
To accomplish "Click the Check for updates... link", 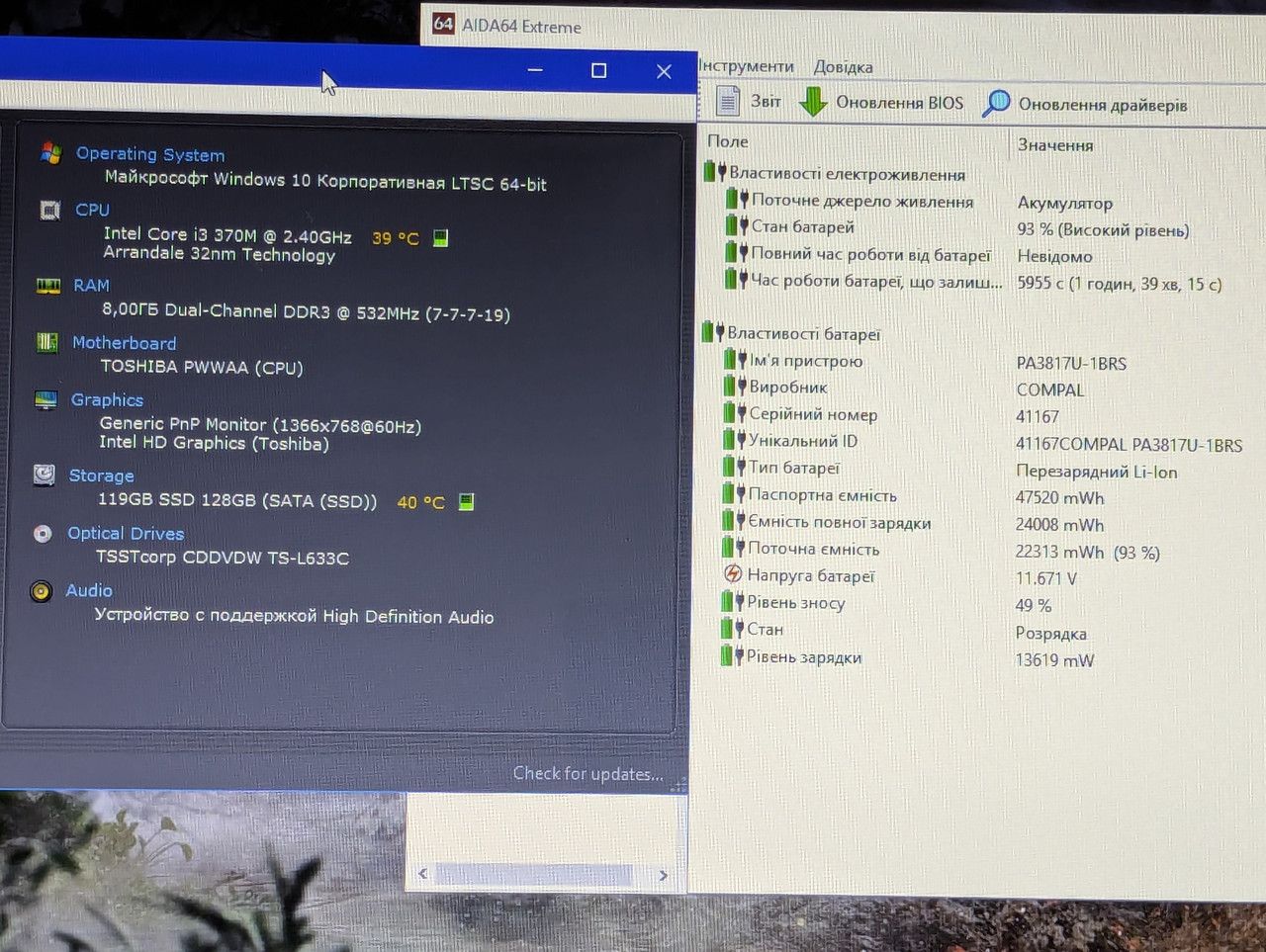I will (588, 774).
